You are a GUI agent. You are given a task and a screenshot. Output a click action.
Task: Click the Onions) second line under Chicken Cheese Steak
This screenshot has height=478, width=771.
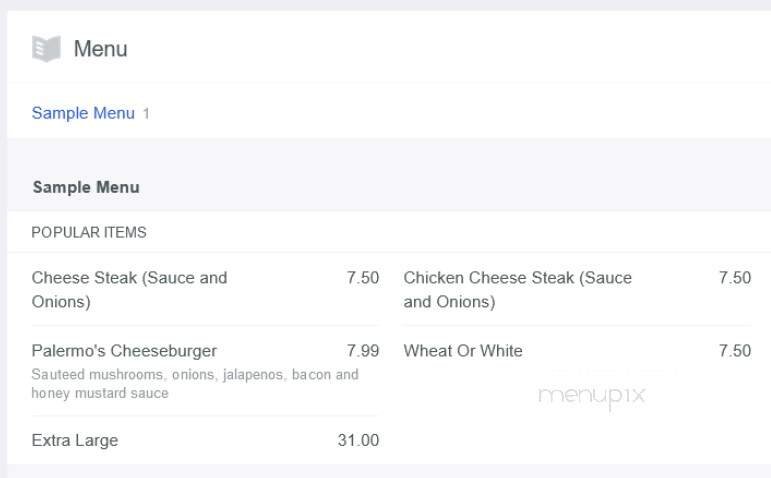(x=449, y=302)
